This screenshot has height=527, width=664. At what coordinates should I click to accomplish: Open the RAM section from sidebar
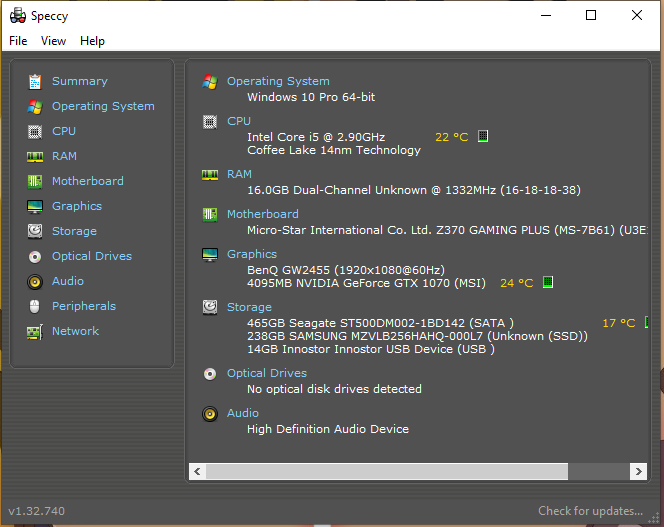click(x=64, y=156)
